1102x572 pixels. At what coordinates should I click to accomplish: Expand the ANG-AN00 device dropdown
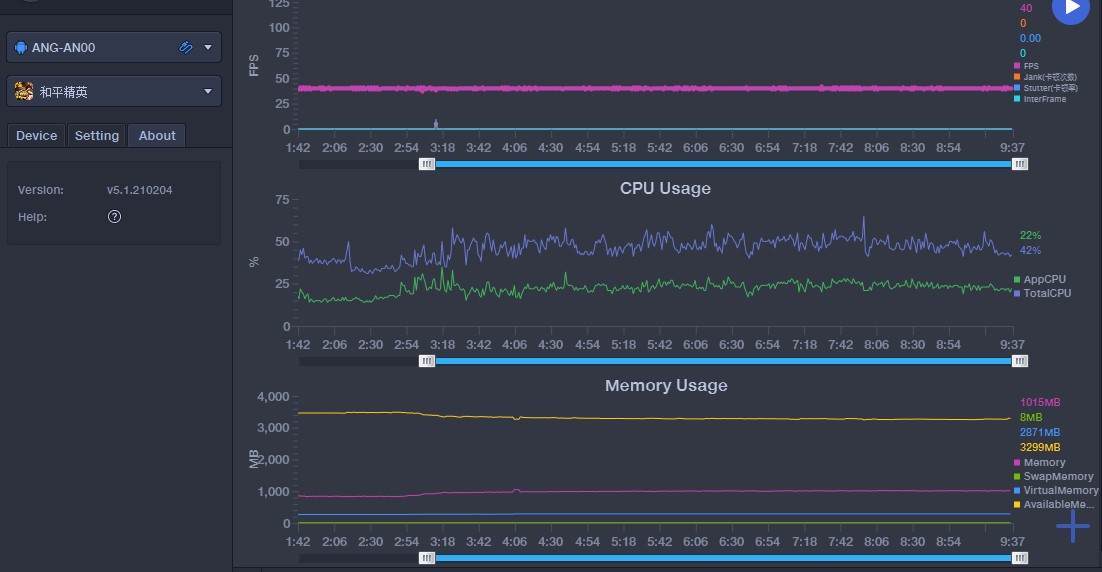208,47
